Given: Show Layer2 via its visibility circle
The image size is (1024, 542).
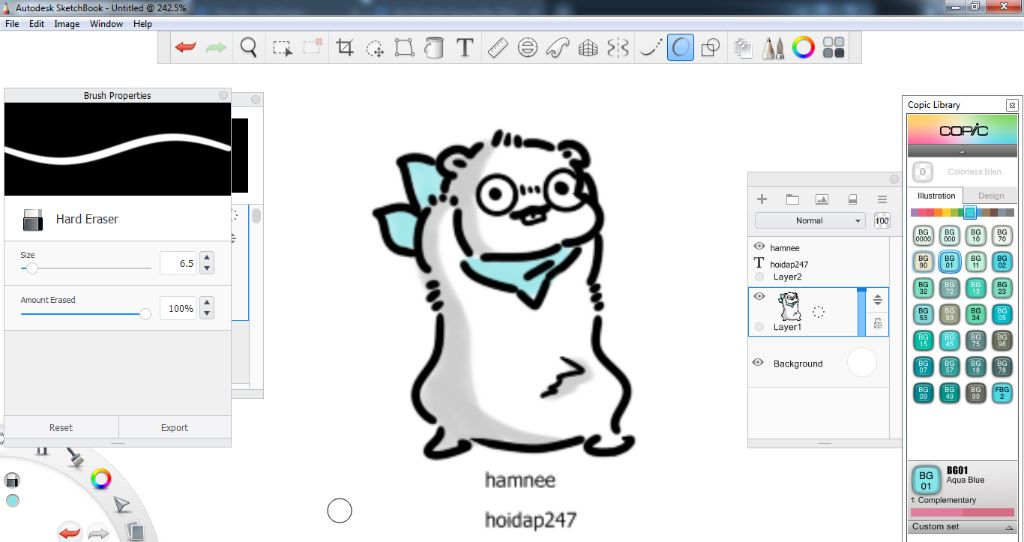Looking at the screenshot, I should click(x=759, y=277).
